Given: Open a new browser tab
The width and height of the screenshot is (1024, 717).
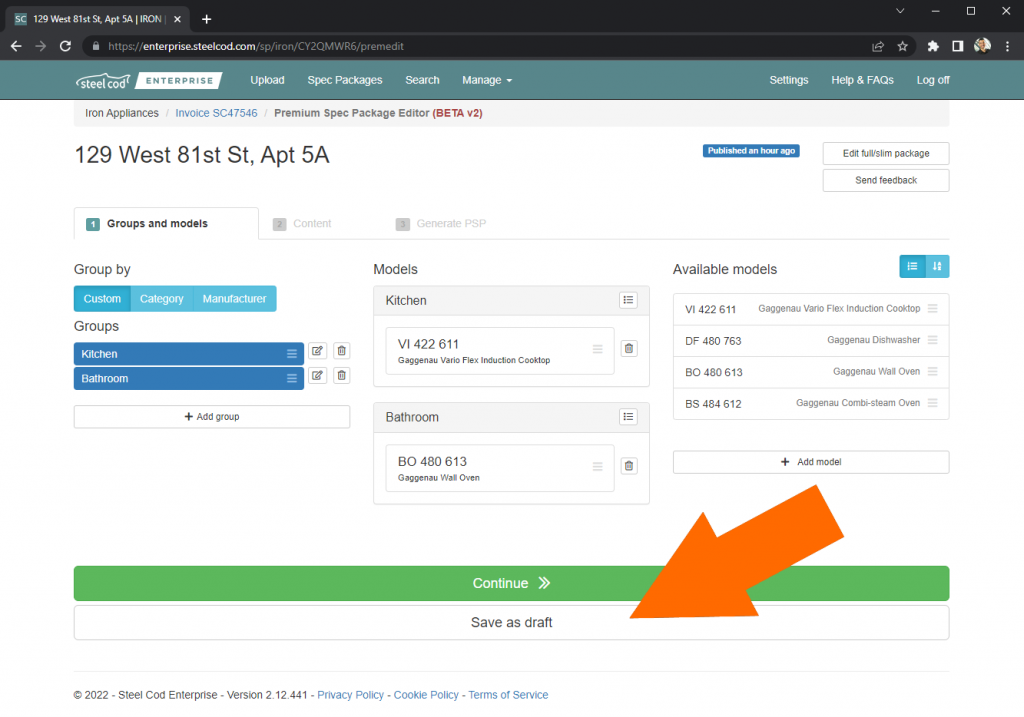Looking at the screenshot, I should click(206, 19).
